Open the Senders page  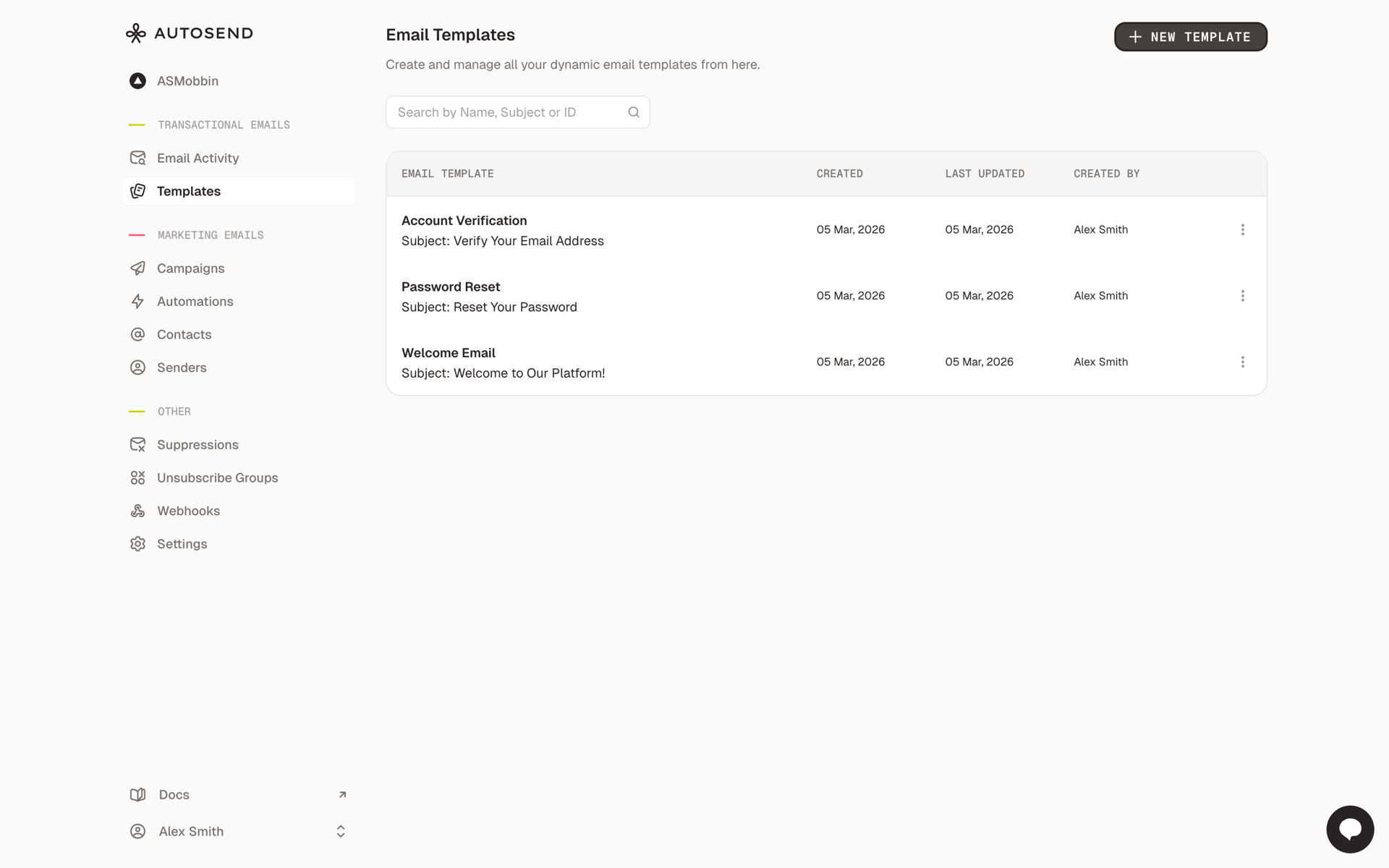click(239, 367)
